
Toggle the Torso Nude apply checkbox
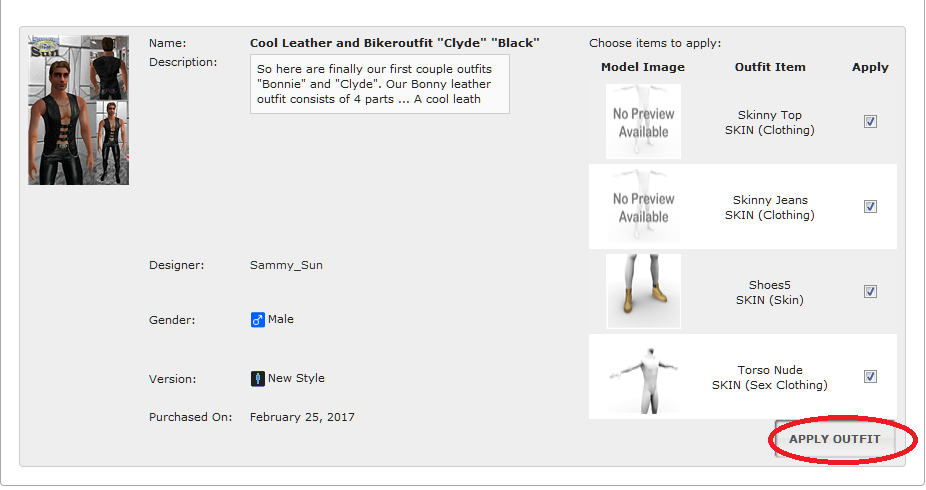[x=870, y=377]
